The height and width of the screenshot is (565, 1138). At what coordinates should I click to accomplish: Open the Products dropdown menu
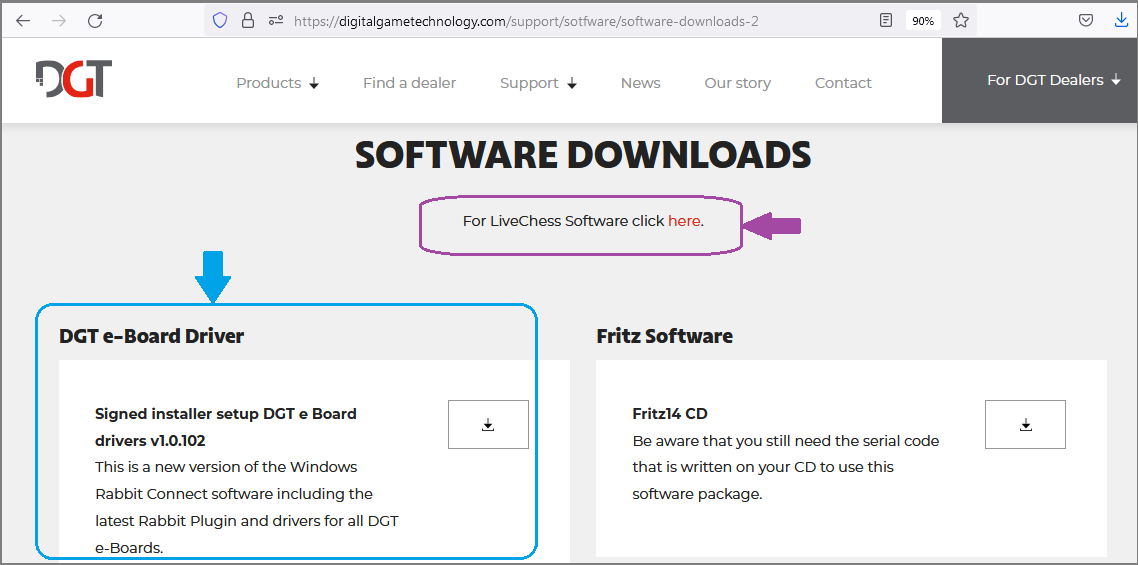tap(278, 84)
